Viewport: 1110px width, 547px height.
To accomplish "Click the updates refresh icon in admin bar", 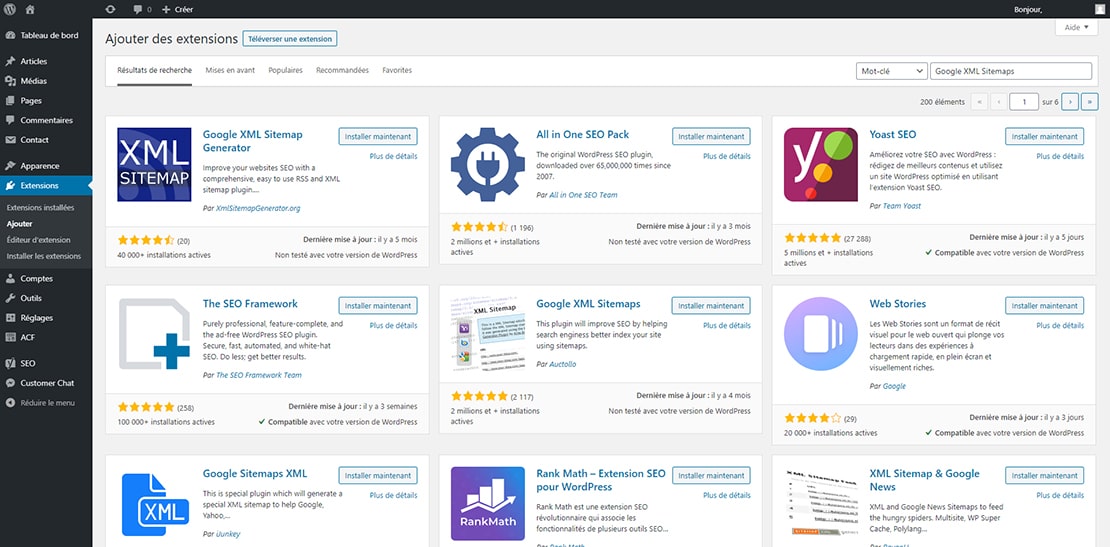I will coord(110,9).
